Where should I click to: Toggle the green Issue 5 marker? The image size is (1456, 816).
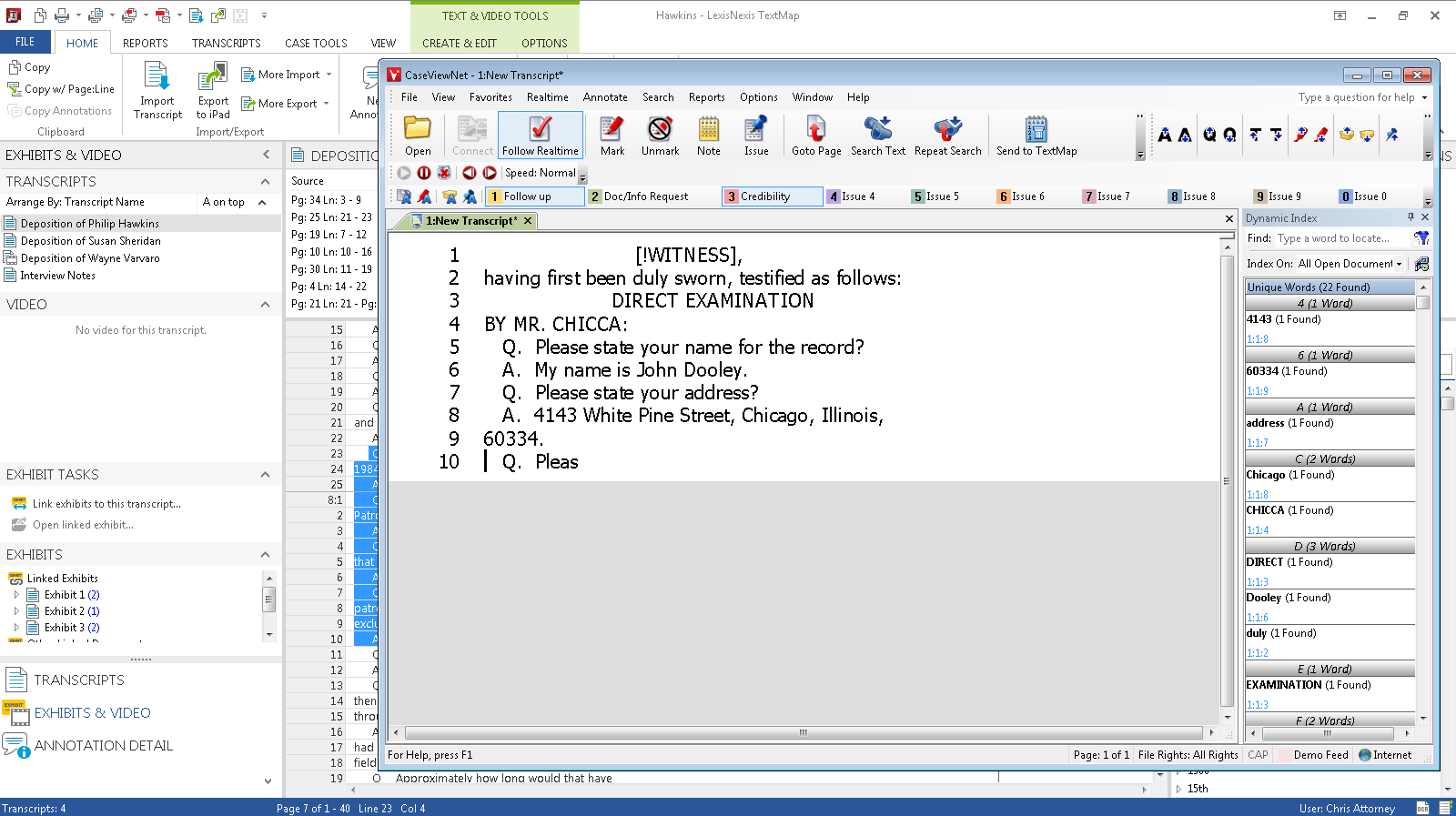point(935,196)
